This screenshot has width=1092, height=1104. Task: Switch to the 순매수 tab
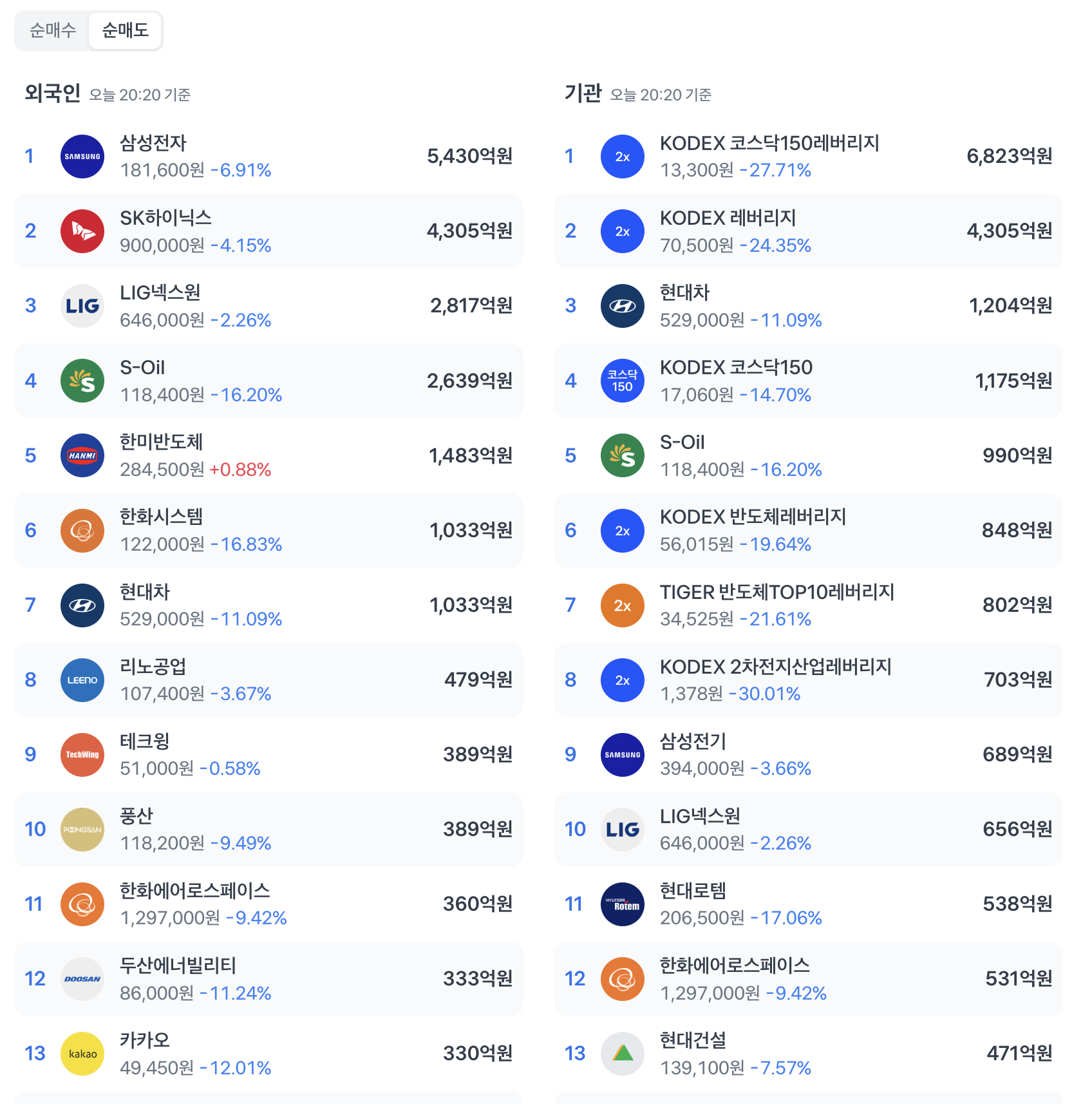click(x=53, y=30)
